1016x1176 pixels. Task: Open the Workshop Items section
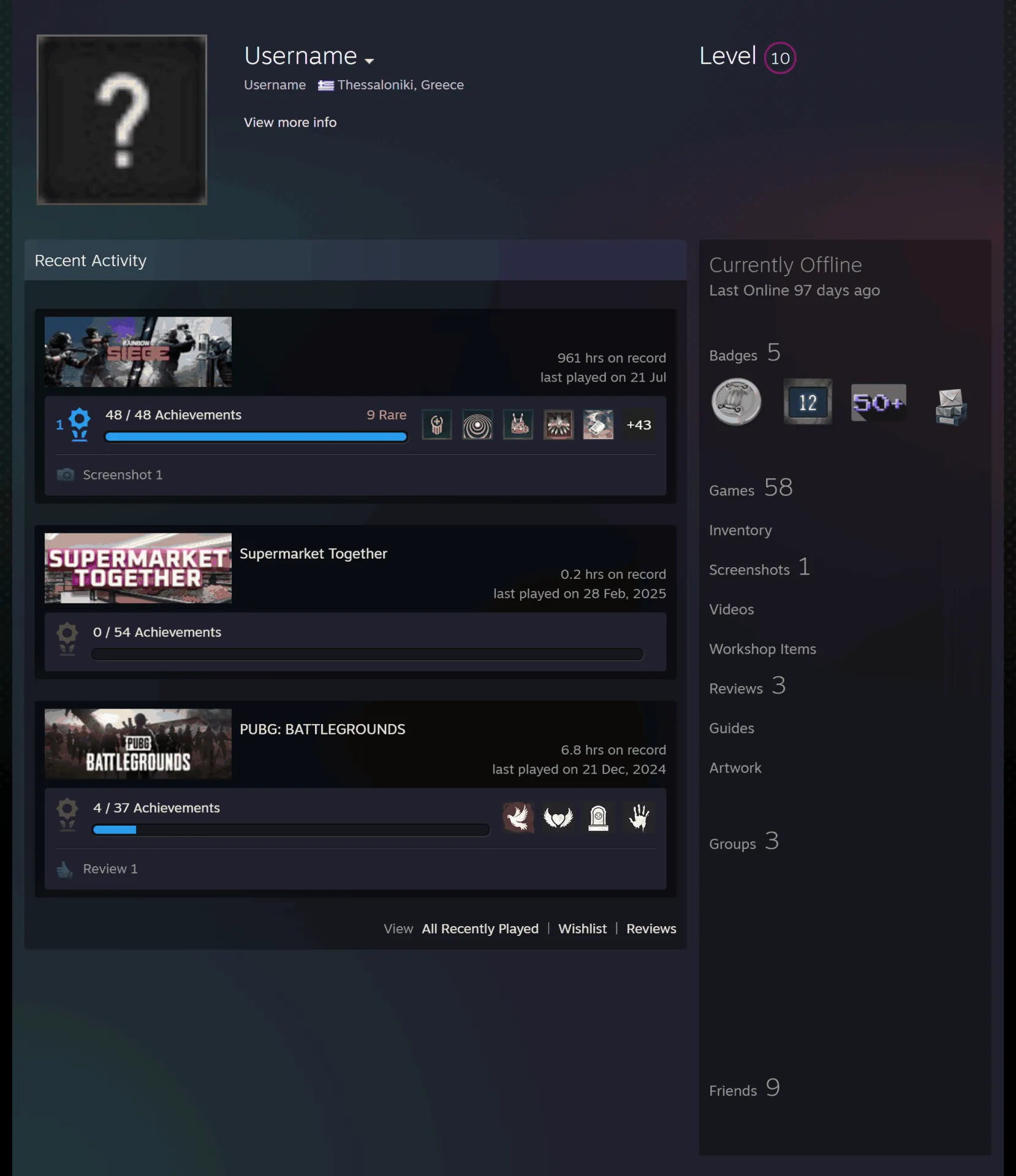click(x=762, y=649)
